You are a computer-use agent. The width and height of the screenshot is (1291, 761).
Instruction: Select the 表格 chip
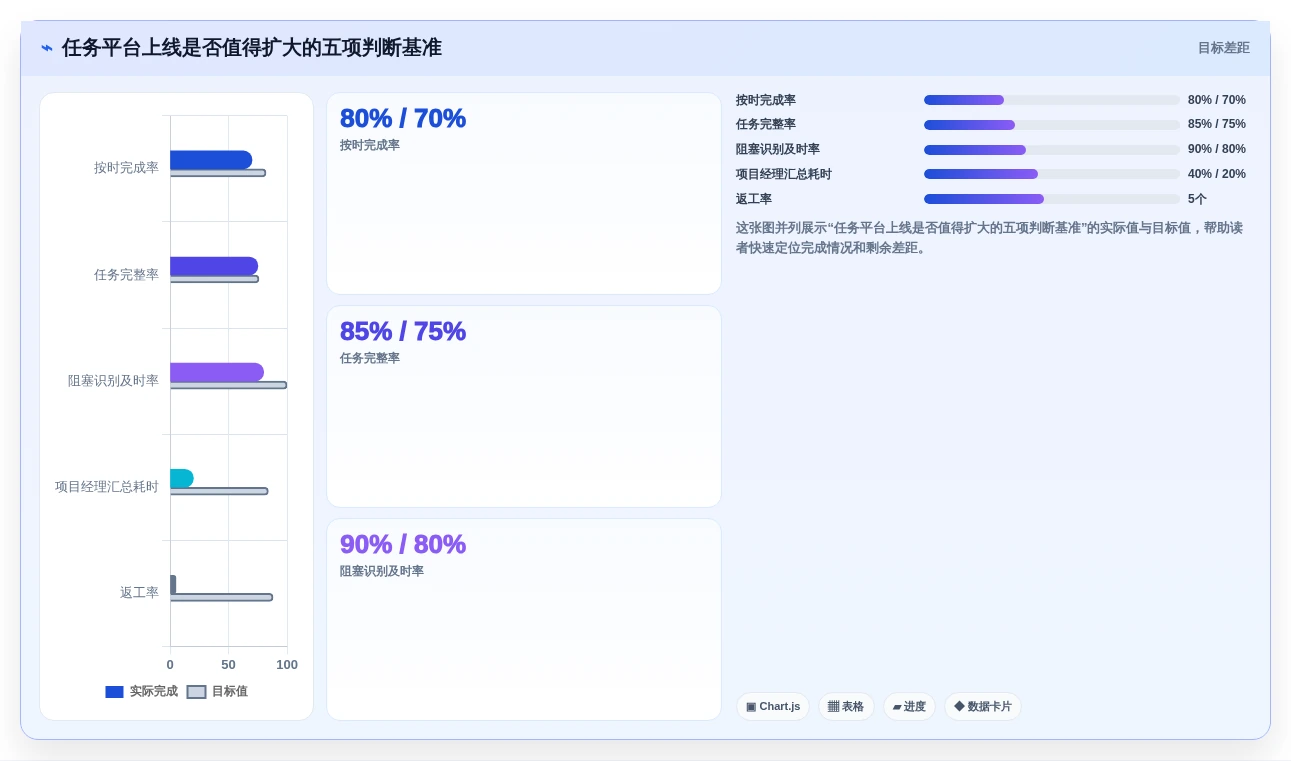point(846,707)
